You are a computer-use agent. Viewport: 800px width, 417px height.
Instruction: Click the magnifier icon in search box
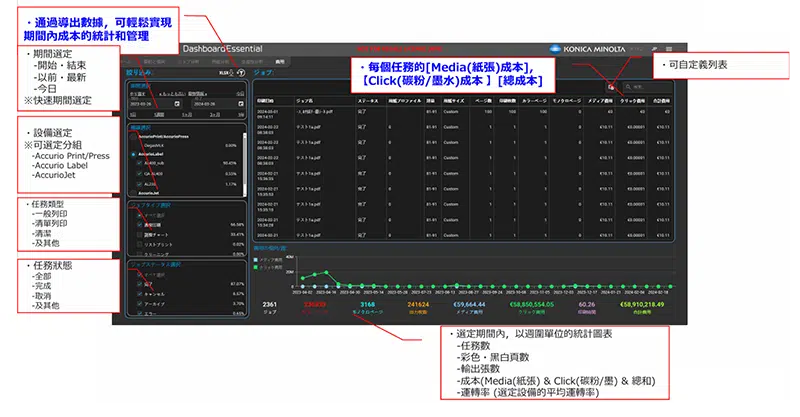tap(628, 87)
